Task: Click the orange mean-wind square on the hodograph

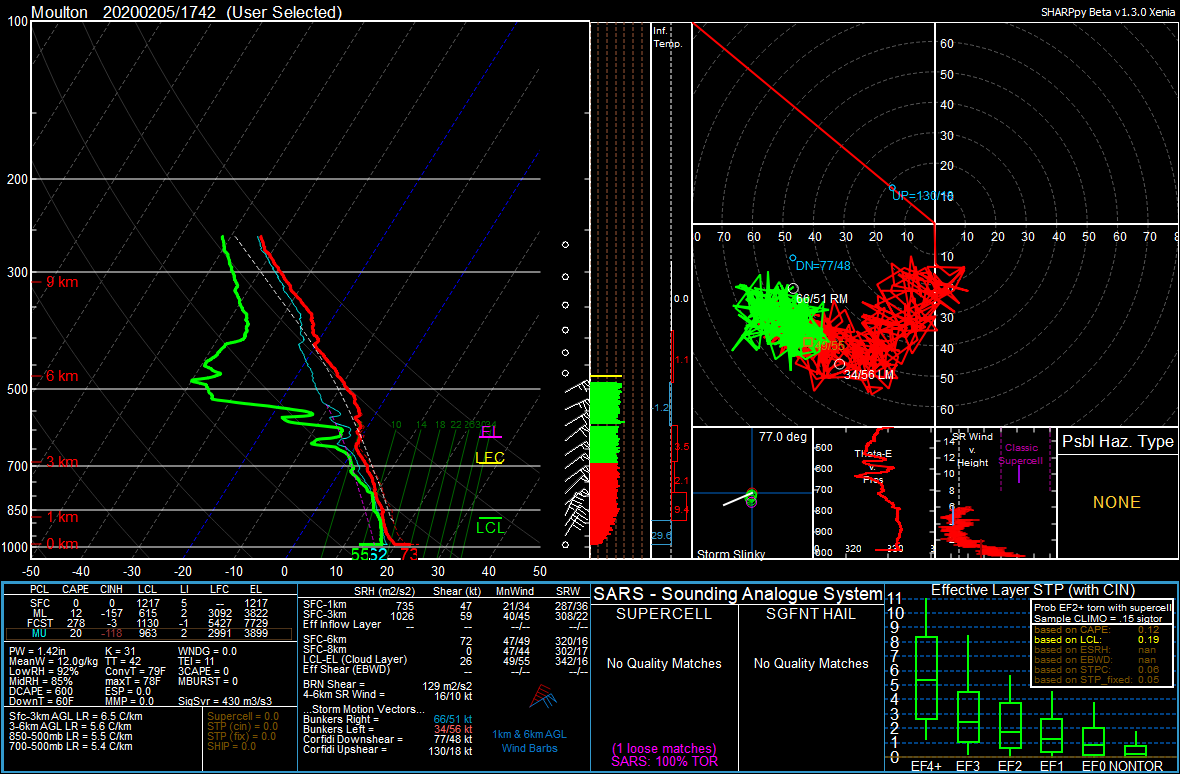Action: 808,342
